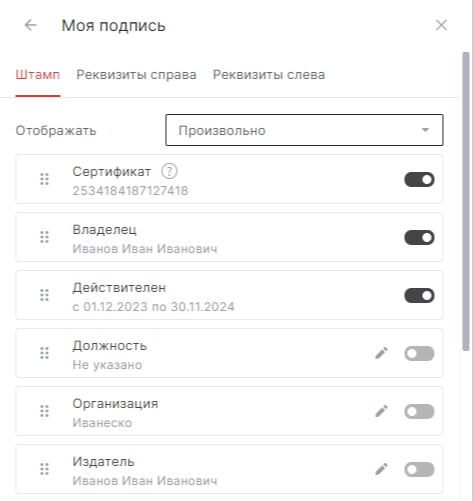This screenshot has height=501, width=473.
Task: Click the Не указано value under Должность
Action: click(107, 365)
